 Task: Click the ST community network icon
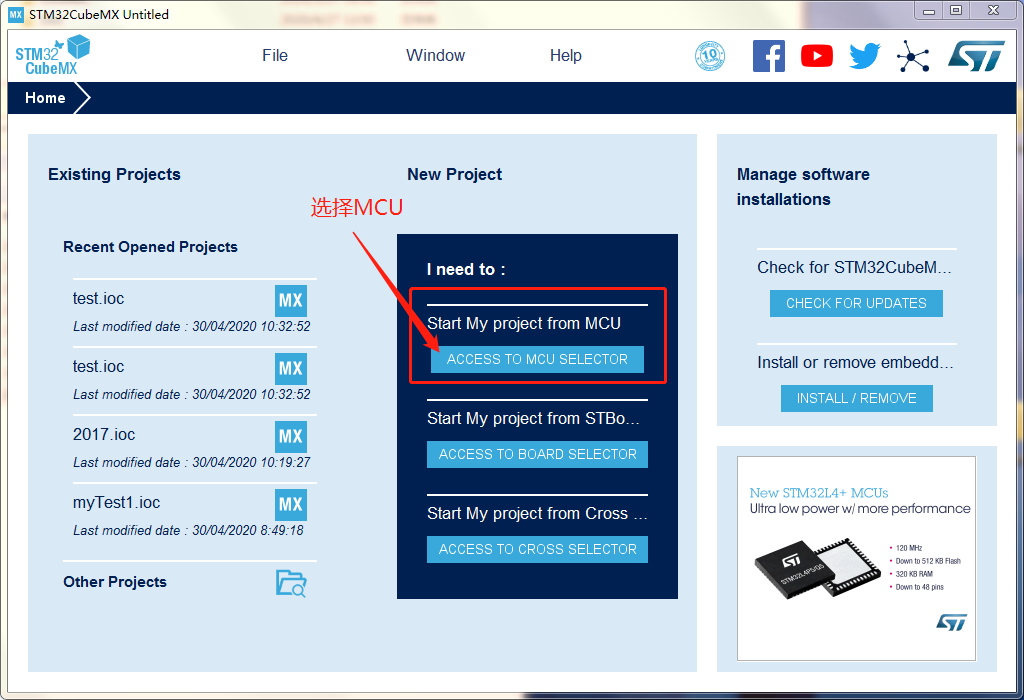(x=913, y=56)
